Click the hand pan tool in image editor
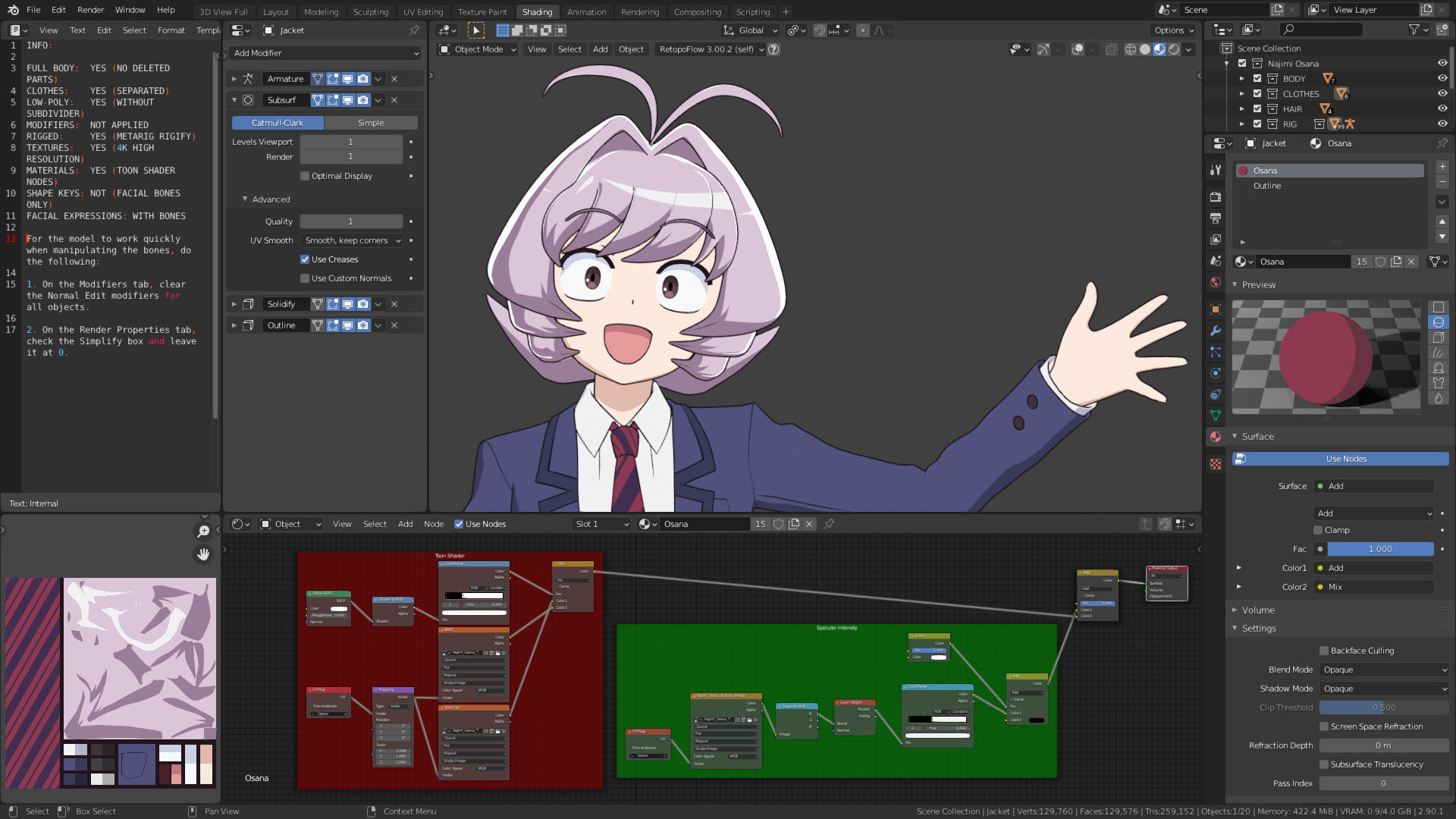The height and width of the screenshot is (819, 1456). [203, 554]
